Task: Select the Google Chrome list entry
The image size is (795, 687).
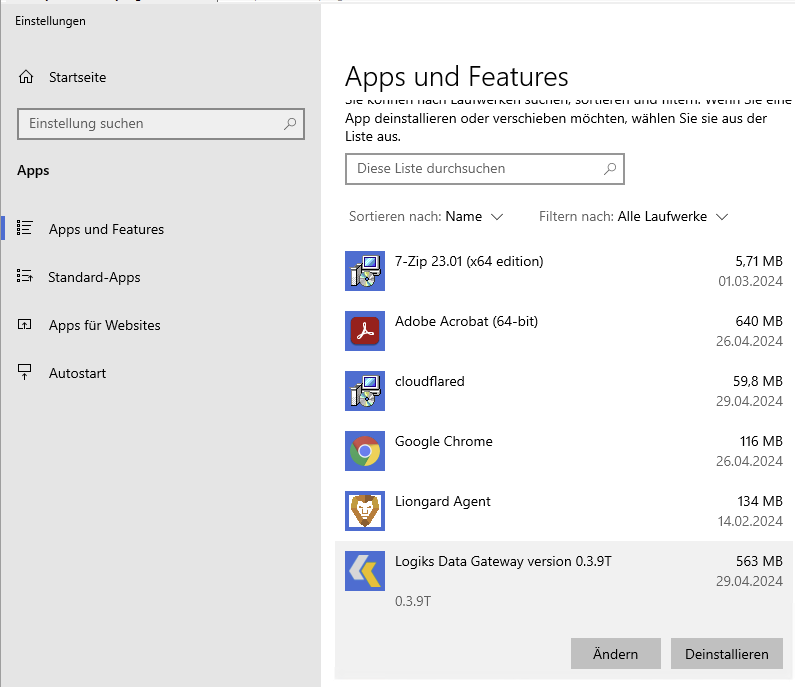Action: 560,451
